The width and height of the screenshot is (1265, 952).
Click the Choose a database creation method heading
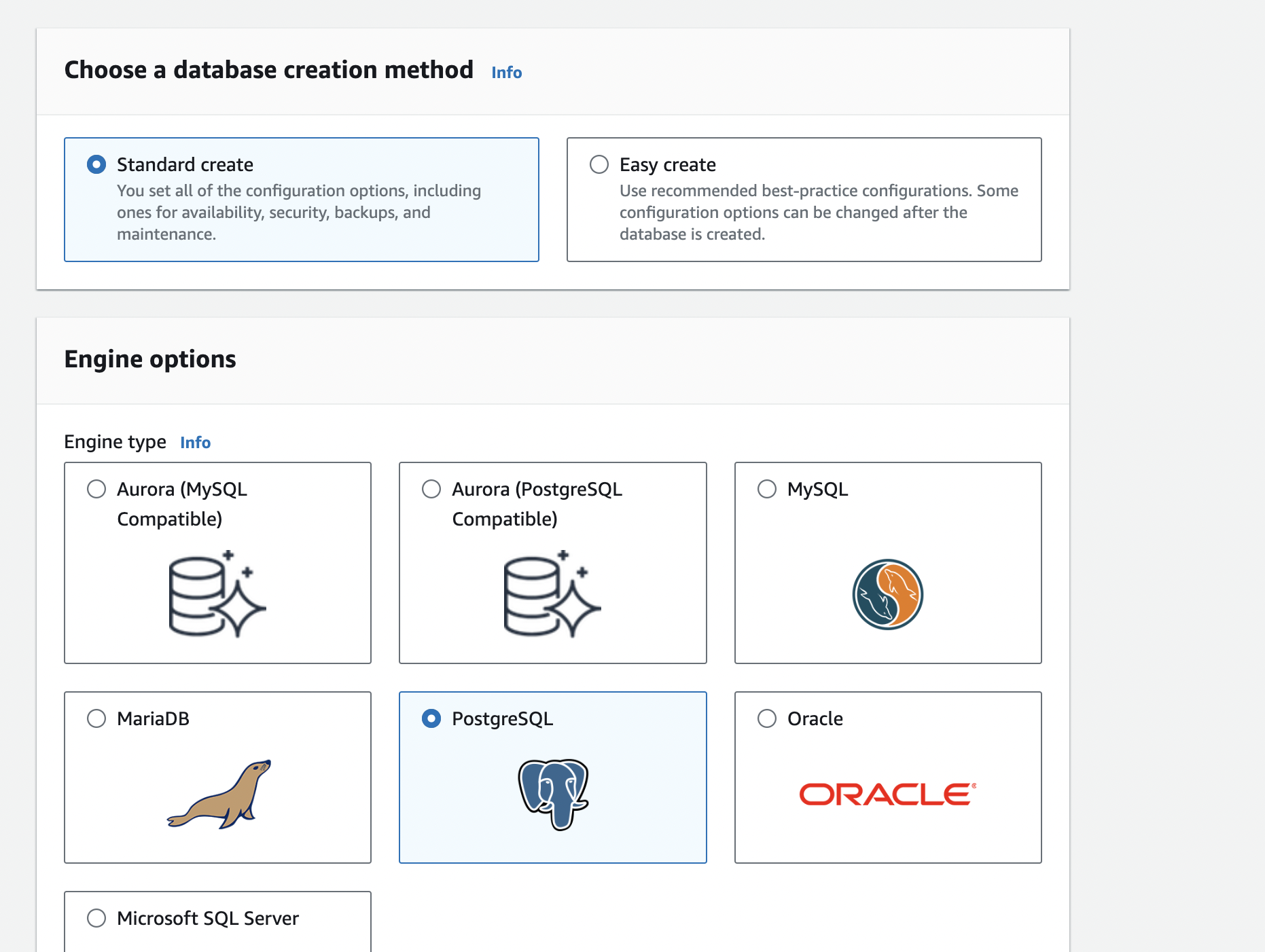[269, 70]
